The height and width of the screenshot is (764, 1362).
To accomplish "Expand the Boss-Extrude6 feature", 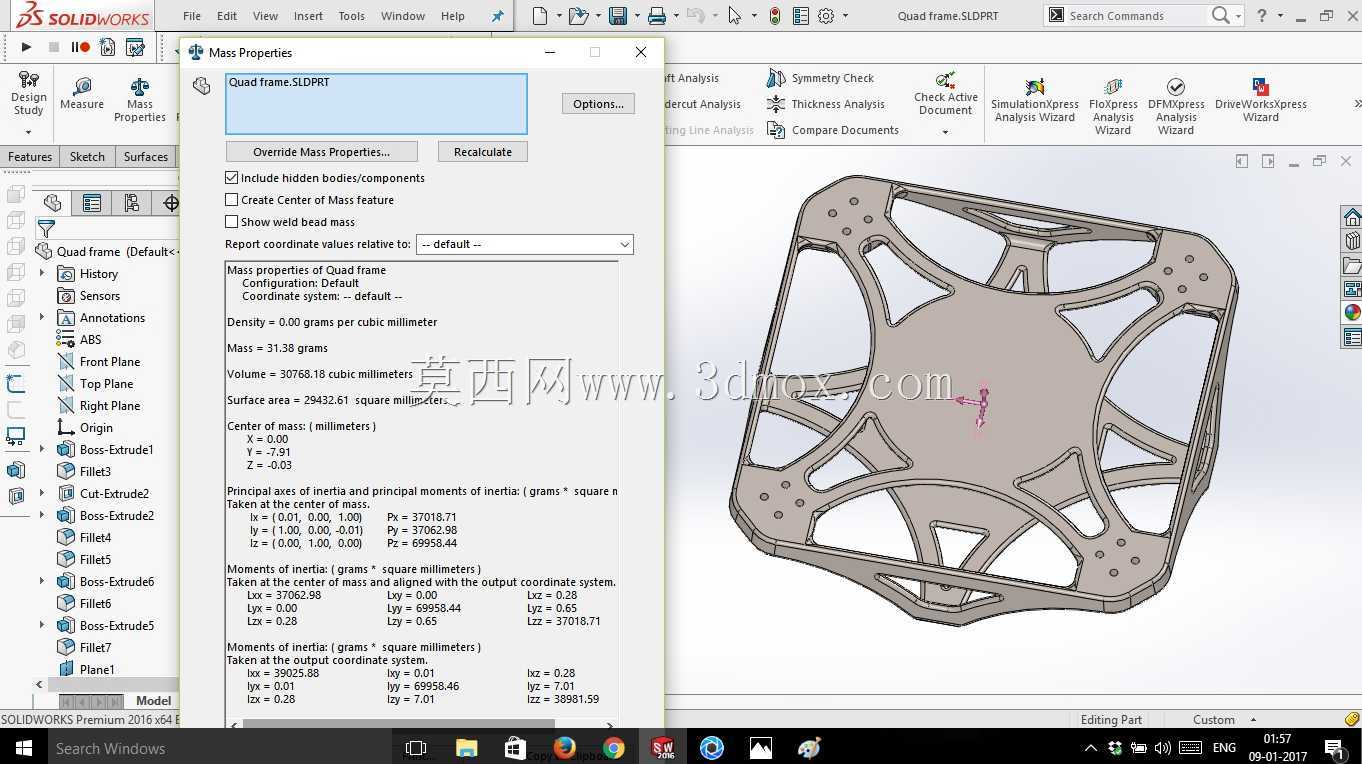I will [42, 582].
